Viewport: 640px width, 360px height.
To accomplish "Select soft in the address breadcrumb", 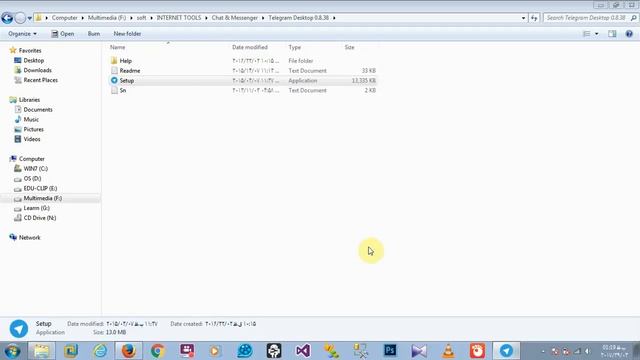I will pos(141,18).
